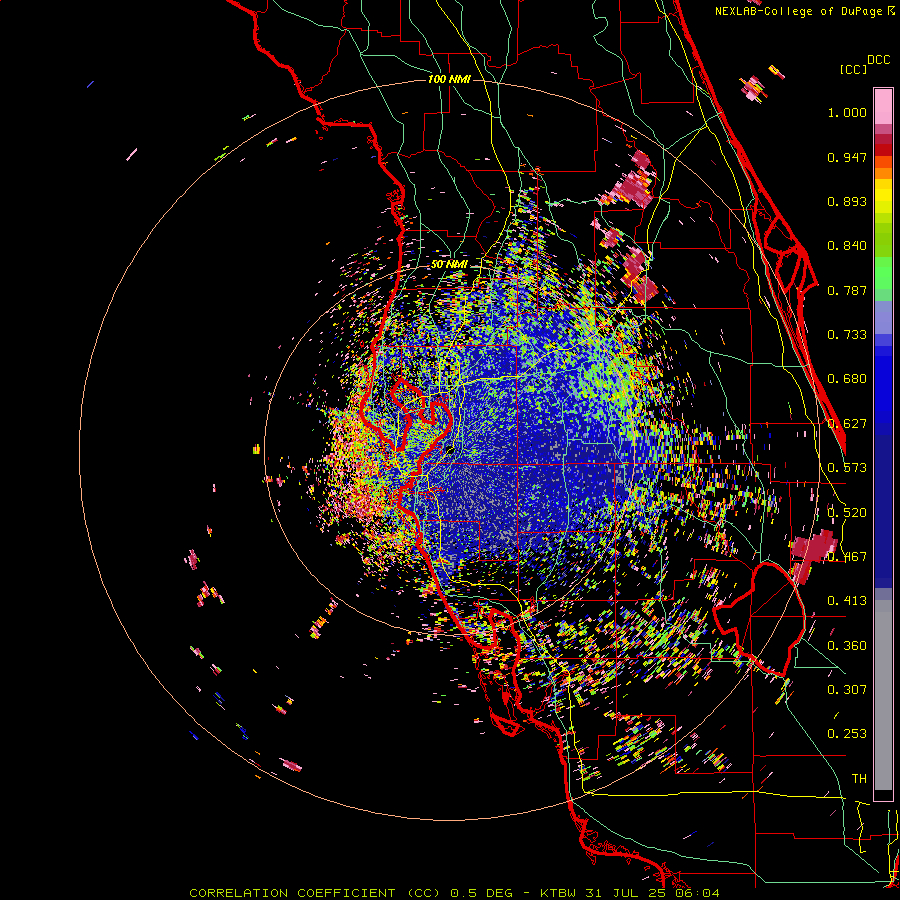Viewport: 900px width, 900px height.
Task: Click the "31 JUL 25" date text
Action: pos(626,893)
